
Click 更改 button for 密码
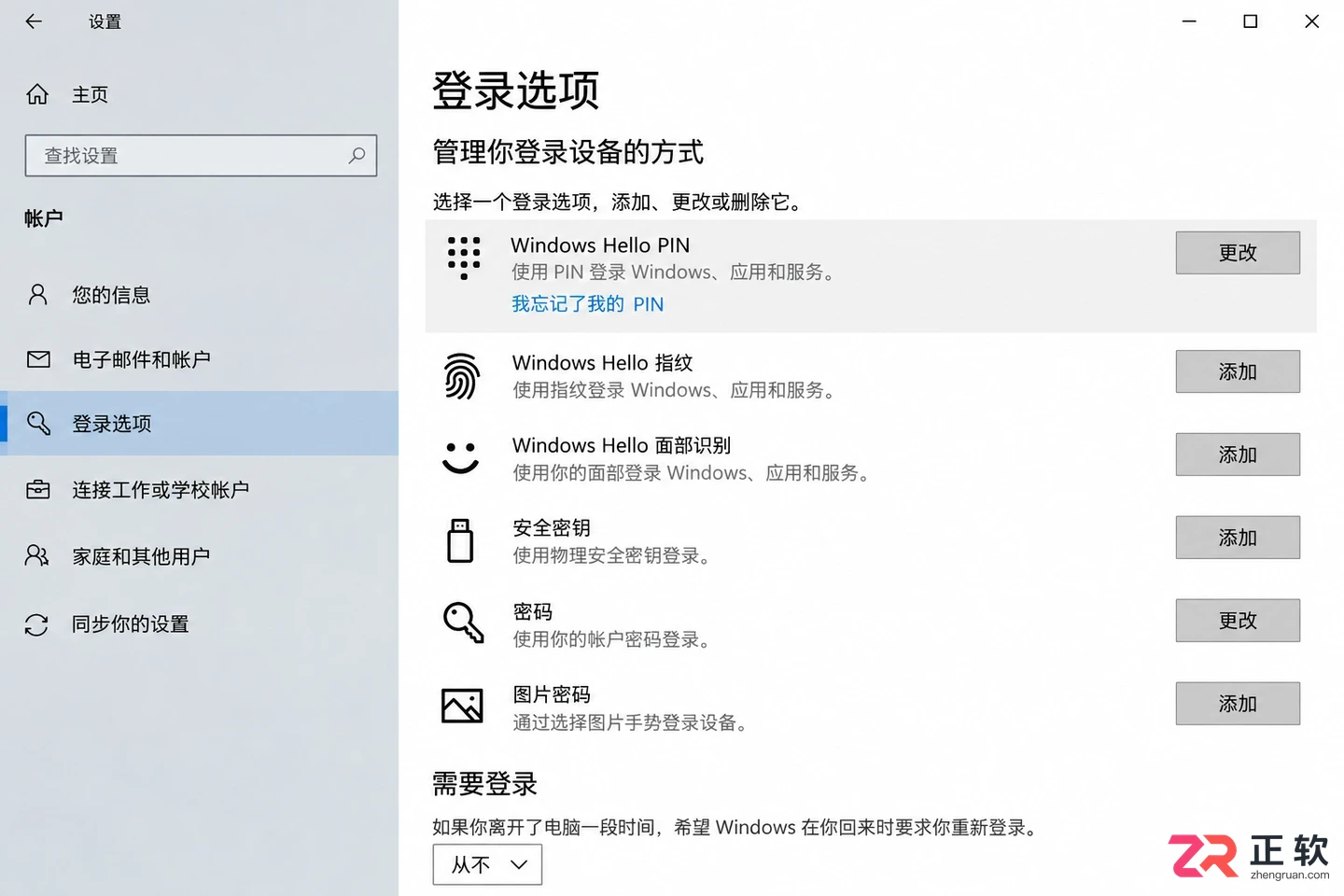point(1238,621)
